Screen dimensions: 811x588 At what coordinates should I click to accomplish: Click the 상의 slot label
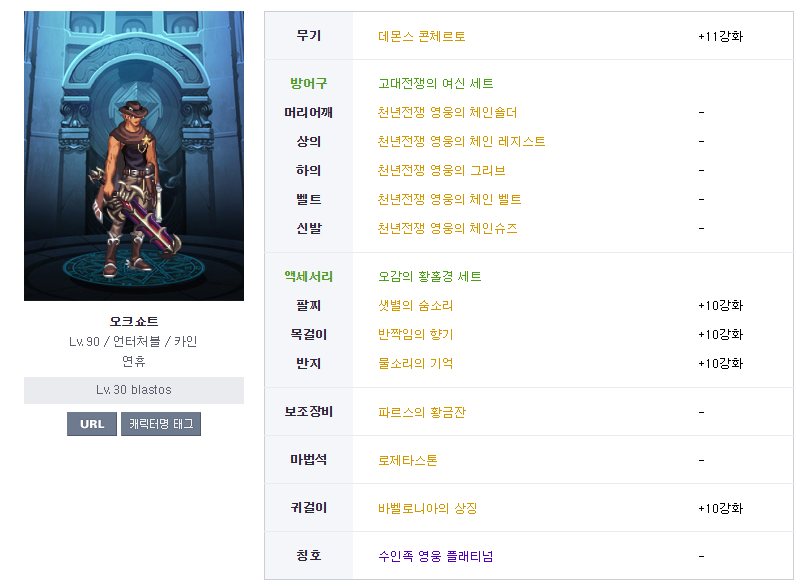click(309, 141)
